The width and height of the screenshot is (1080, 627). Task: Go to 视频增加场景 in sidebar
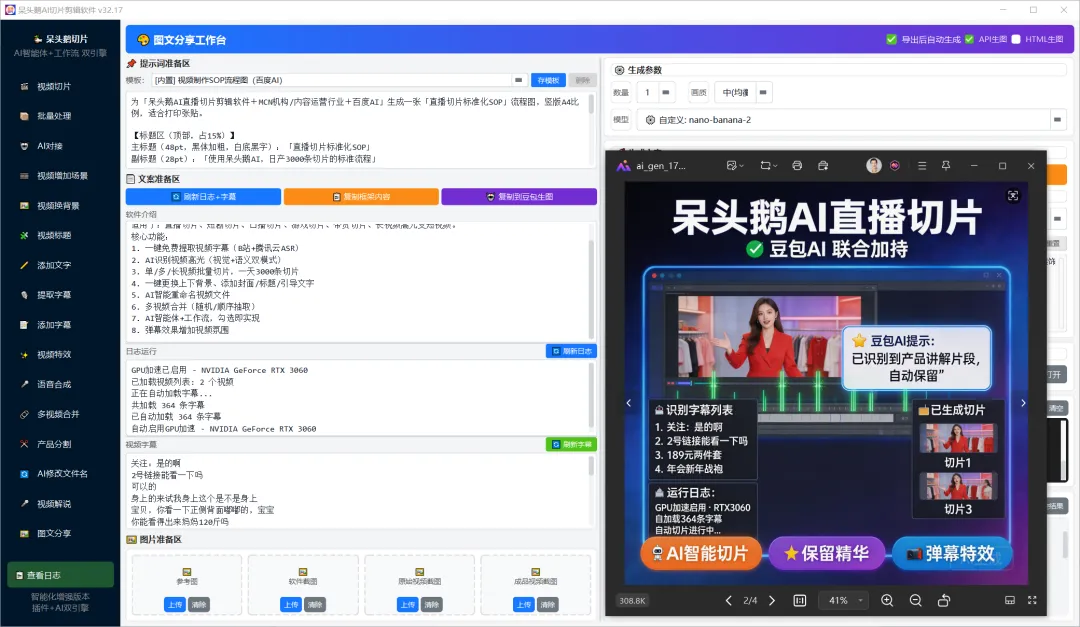click(x=62, y=176)
